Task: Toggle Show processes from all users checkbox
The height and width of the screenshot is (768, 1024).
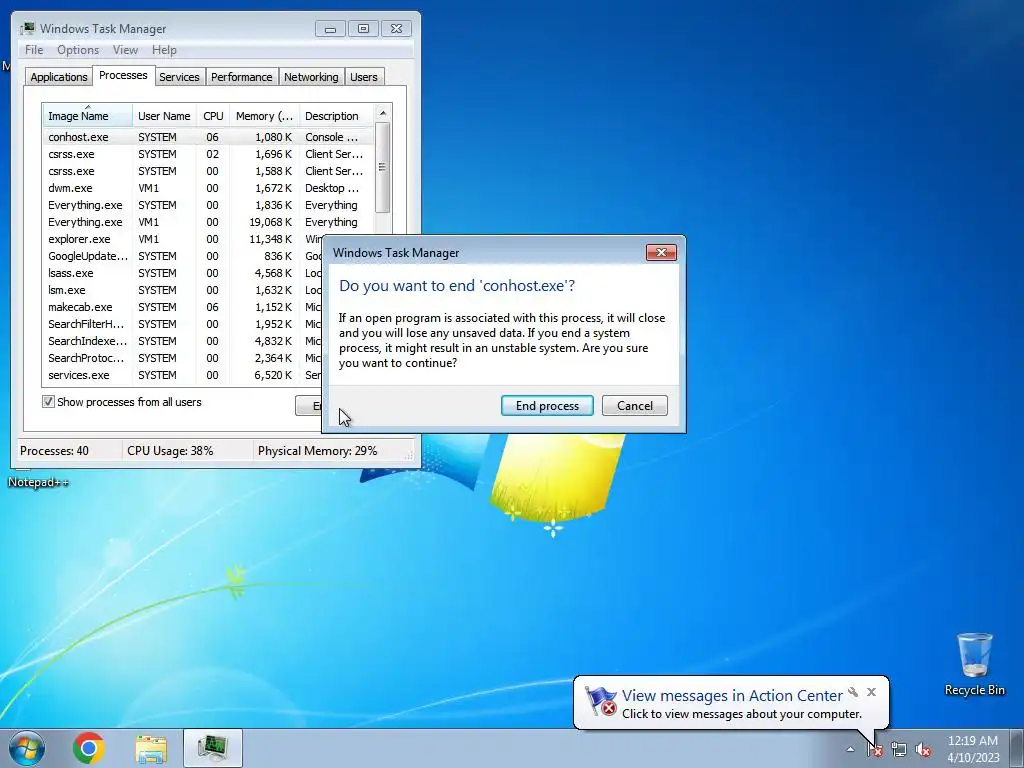Action: point(48,402)
